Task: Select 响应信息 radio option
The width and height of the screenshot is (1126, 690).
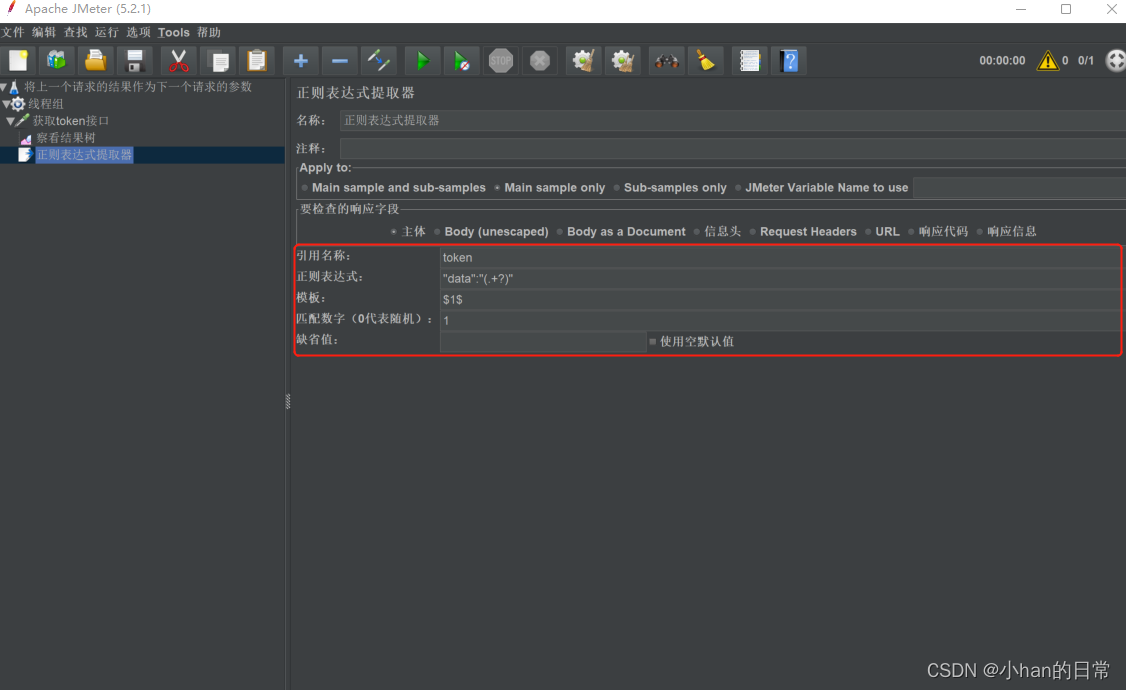Action: [x=1007, y=231]
